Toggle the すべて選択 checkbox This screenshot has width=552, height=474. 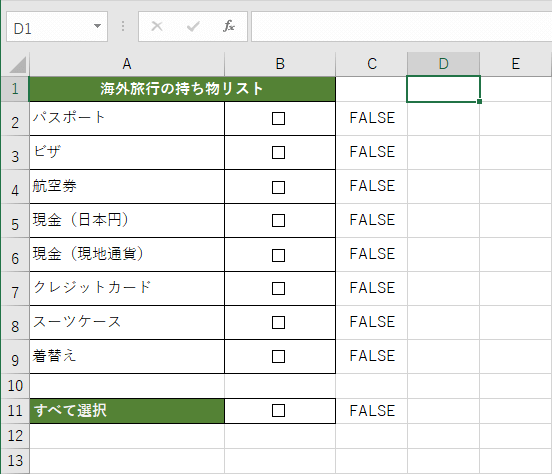(x=278, y=410)
